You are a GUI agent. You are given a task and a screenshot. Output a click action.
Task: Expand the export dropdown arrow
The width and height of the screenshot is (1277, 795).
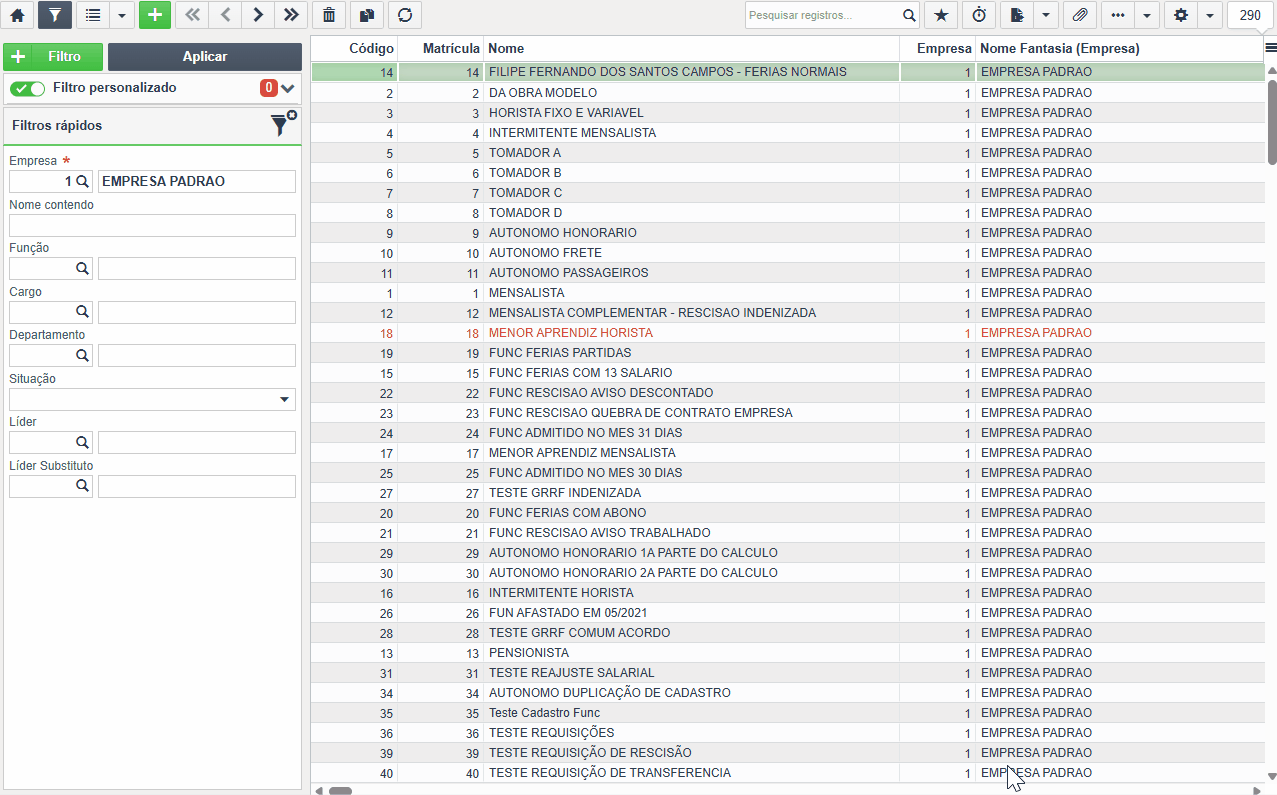pyautogui.click(x=1046, y=15)
